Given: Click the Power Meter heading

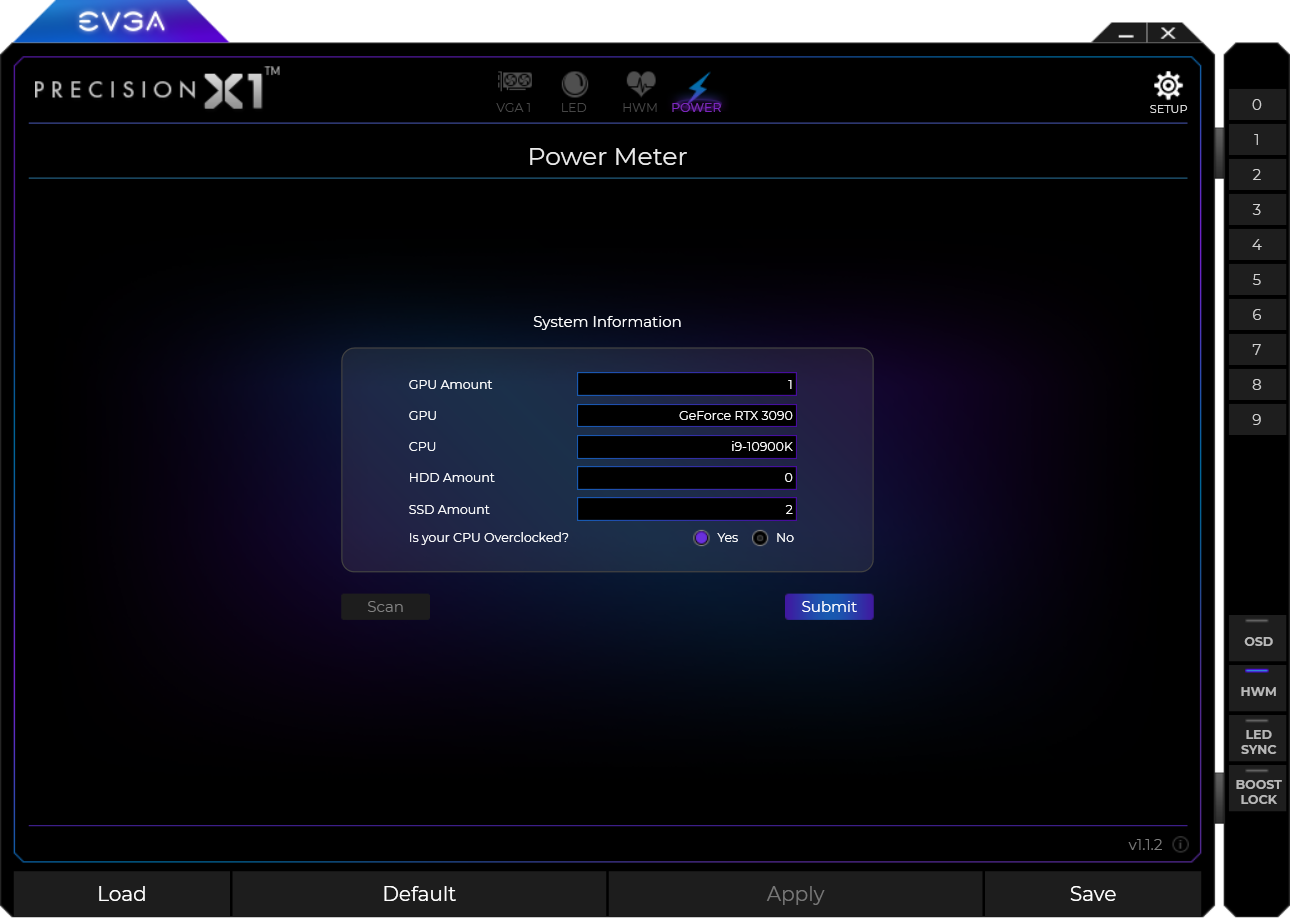Looking at the screenshot, I should click(x=607, y=157).
